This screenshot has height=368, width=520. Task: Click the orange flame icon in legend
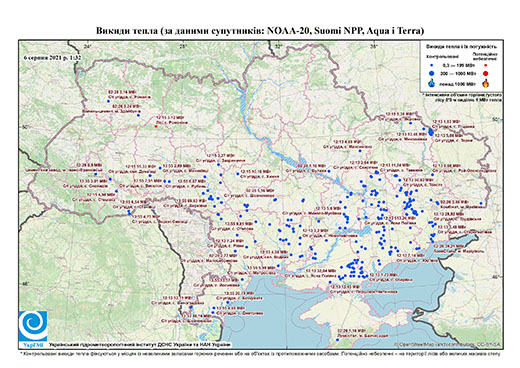[485, 83]
